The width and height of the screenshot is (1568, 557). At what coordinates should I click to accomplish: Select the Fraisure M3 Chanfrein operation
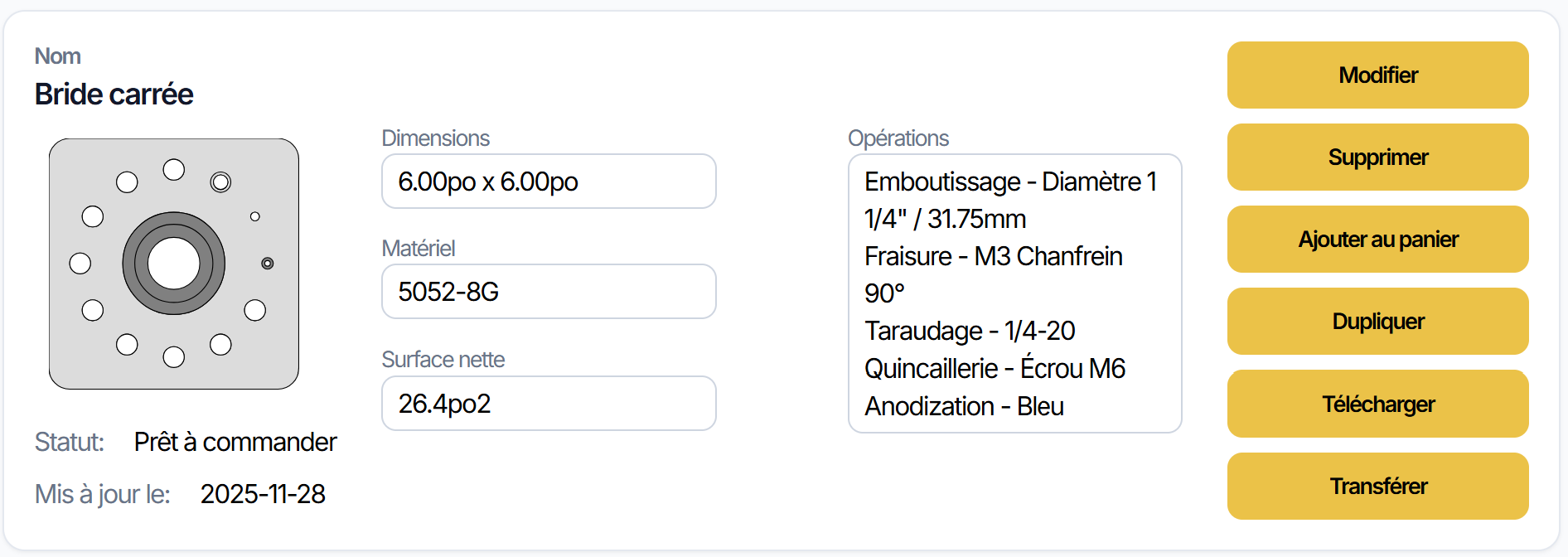point(993,274)
